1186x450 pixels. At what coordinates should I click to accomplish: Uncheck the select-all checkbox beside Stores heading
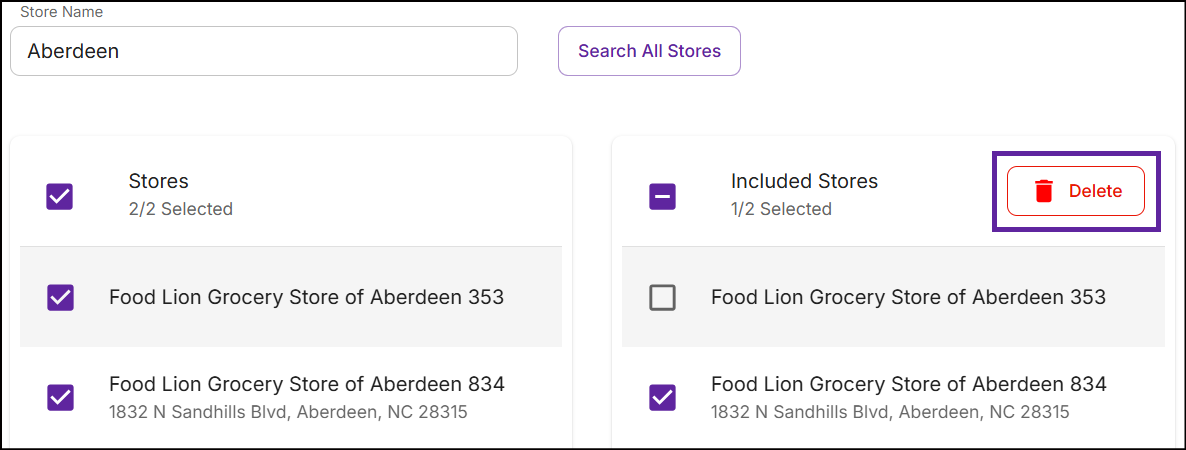tap(60, 197)
